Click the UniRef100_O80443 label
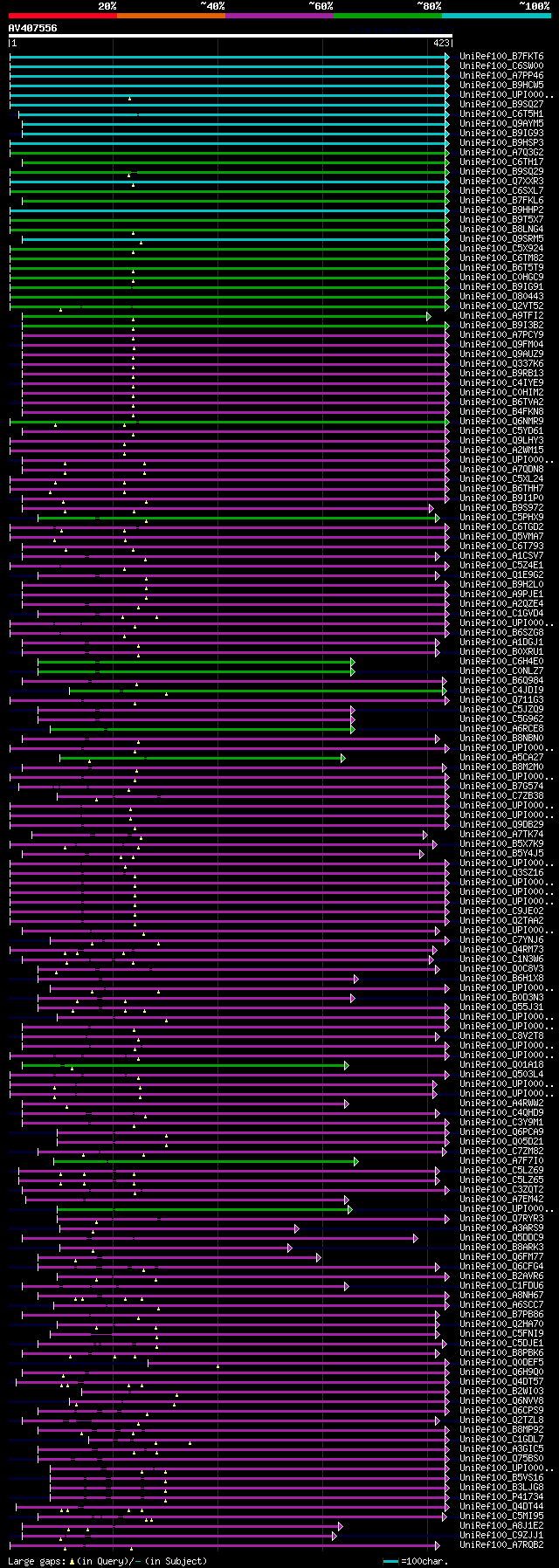This screenshot has width=559, height=1568. click(x=501, y=296)
